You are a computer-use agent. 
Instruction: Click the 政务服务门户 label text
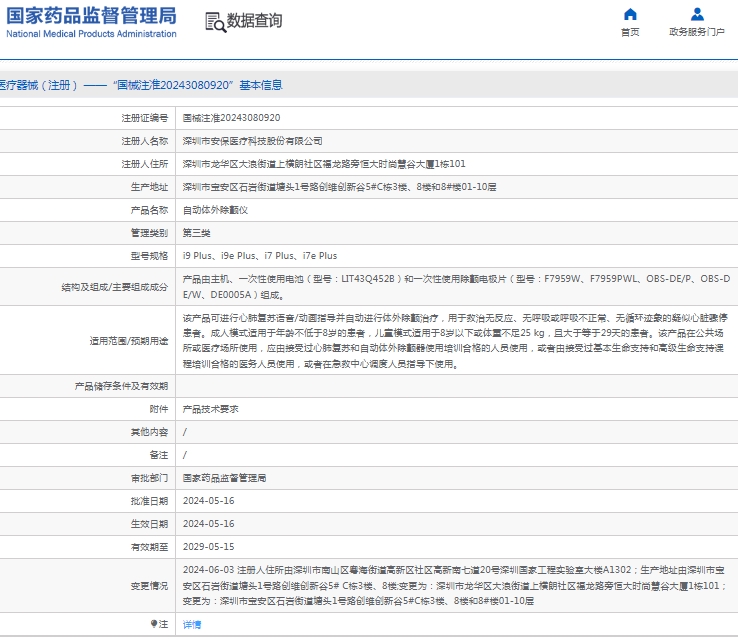tap(697, 32)
